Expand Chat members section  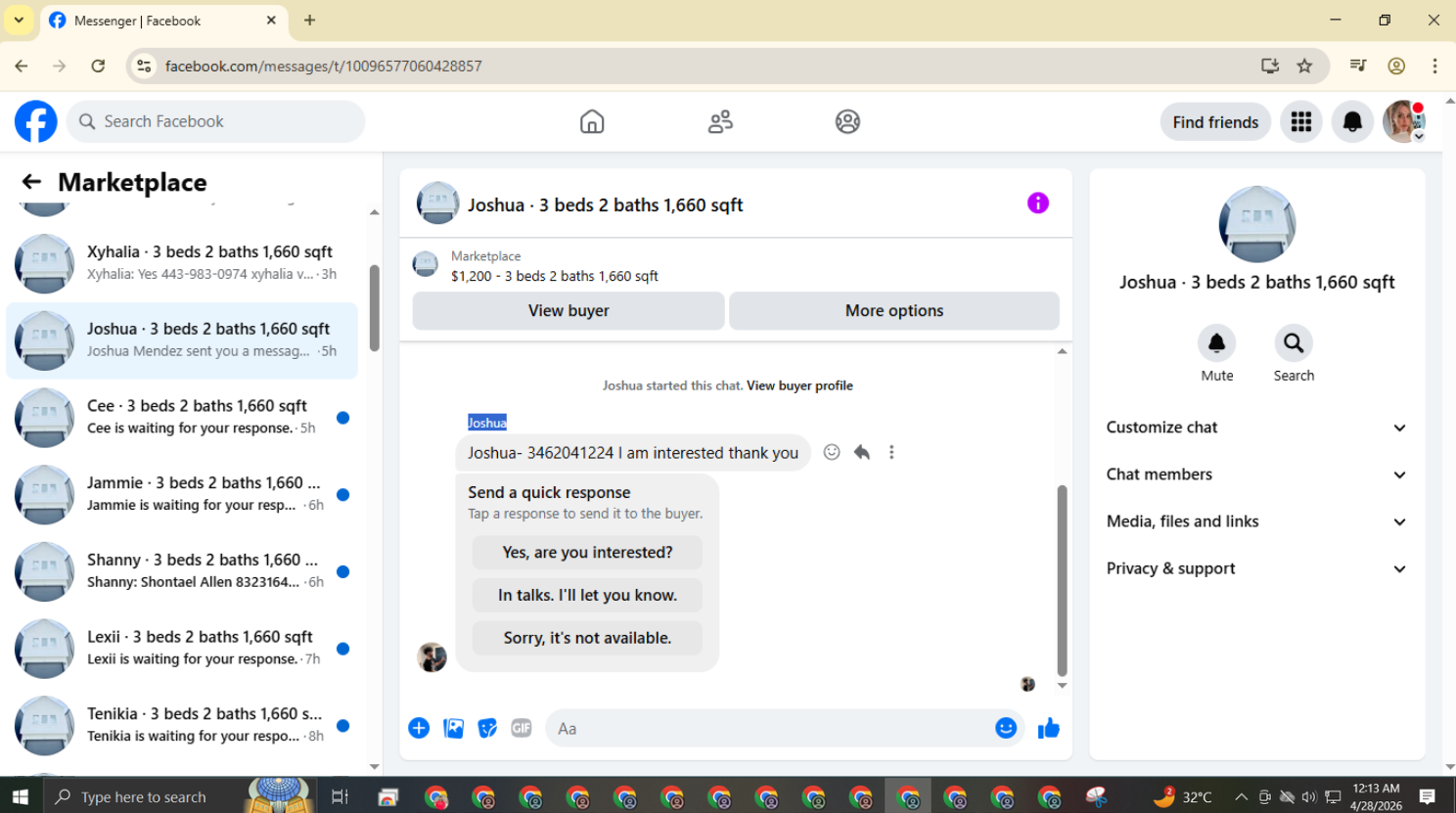pos(1256,474)
